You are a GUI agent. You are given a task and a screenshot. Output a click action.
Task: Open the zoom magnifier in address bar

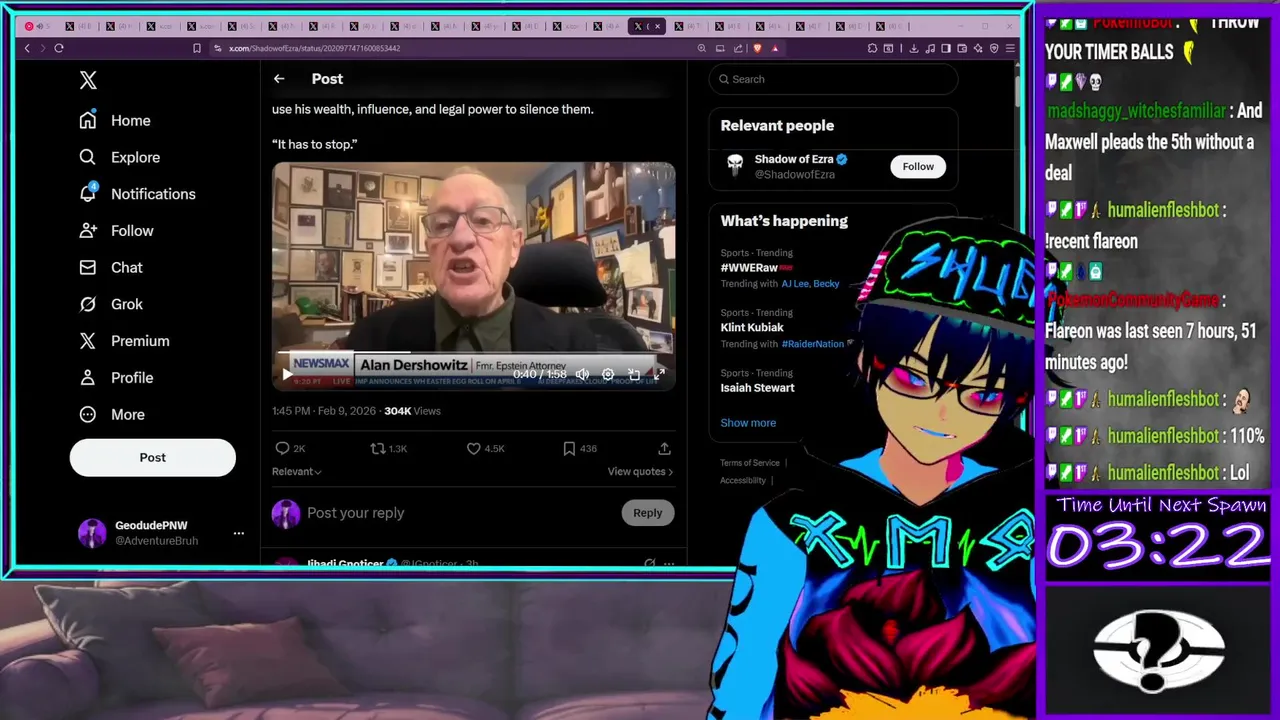click(702, 48)
